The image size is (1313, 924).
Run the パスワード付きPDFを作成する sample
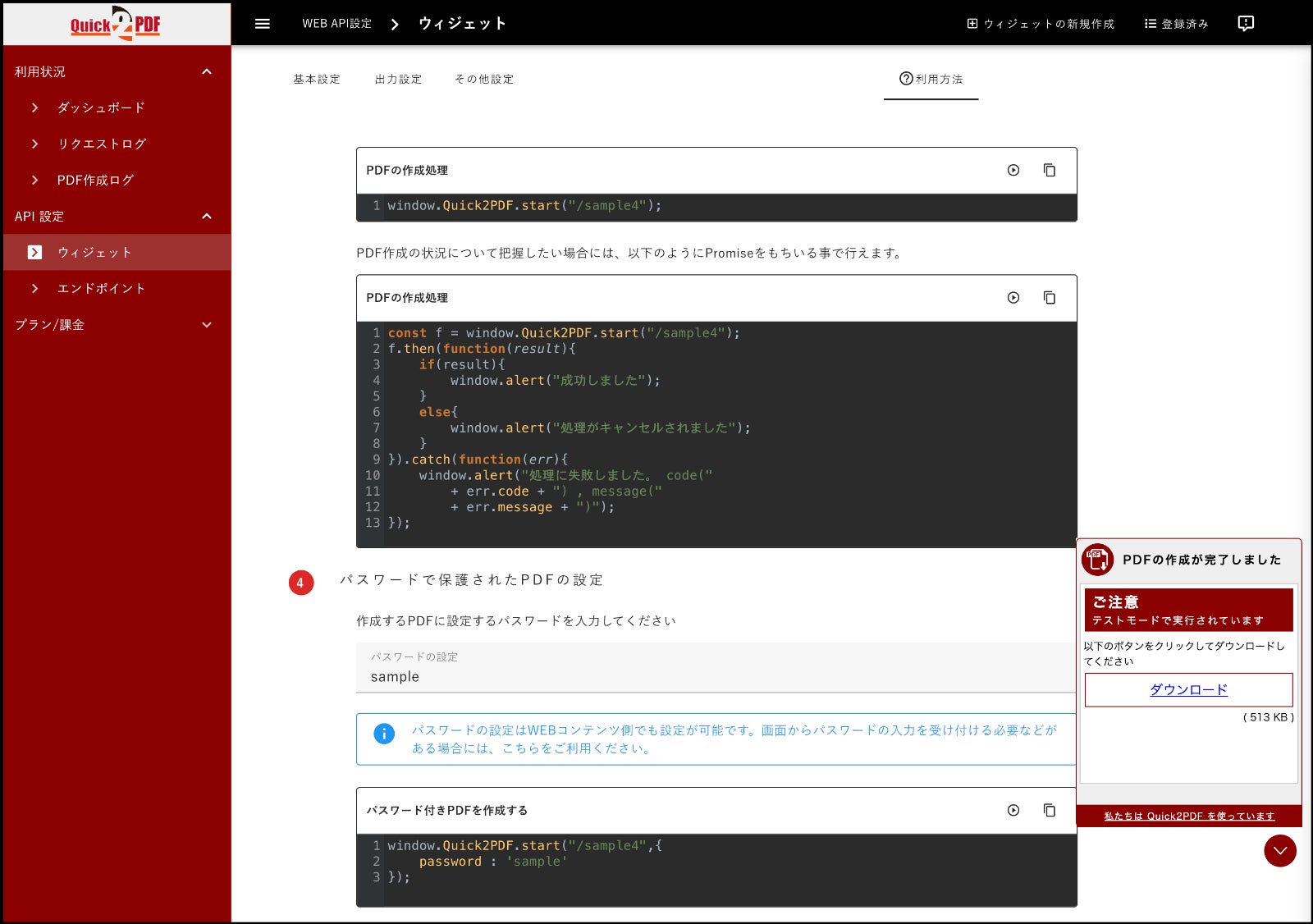pyautogui.click(x=1013, y=810)
